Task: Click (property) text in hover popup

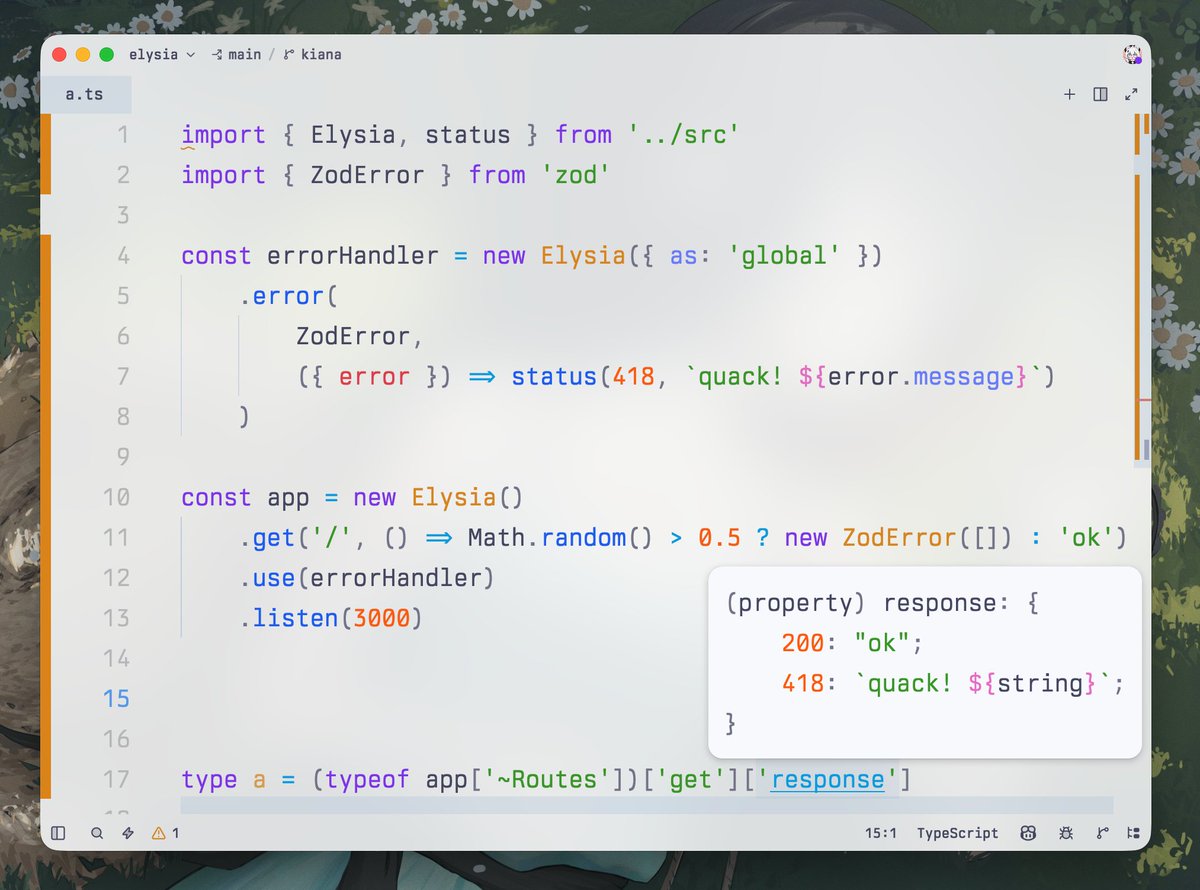Action: click(797, 603)
